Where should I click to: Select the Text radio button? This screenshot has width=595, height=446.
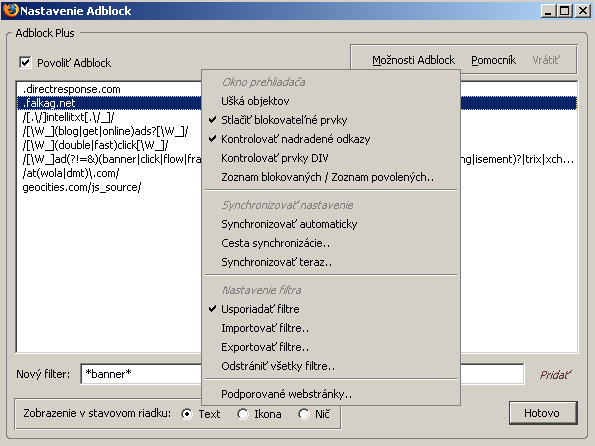pyautogui.click(x=187, y=414)
